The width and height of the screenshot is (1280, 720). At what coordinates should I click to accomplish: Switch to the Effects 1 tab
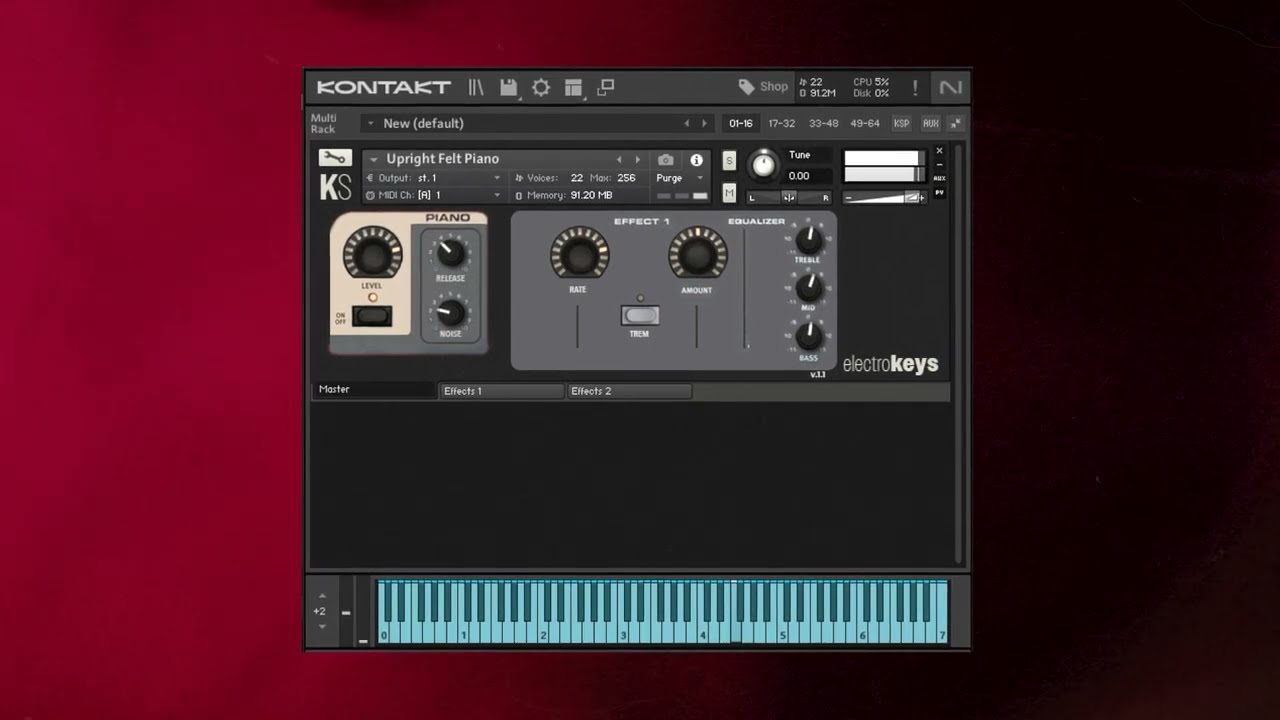point(501,391)
